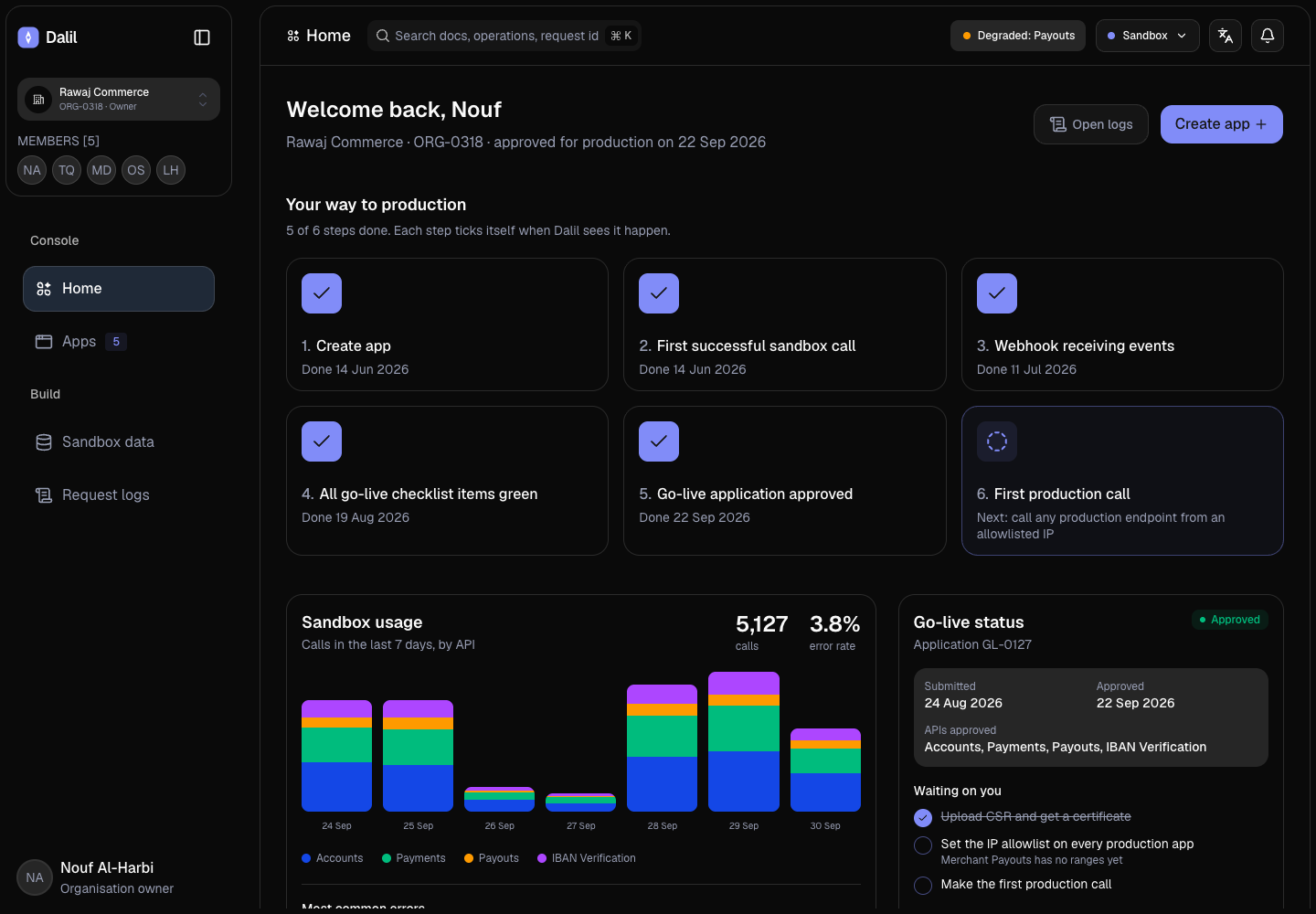Image resolution: width=1316 pixels, height=914 pixels.
Task: Open Sandbox data in the sidebar
Action: [x=119, y=442]
